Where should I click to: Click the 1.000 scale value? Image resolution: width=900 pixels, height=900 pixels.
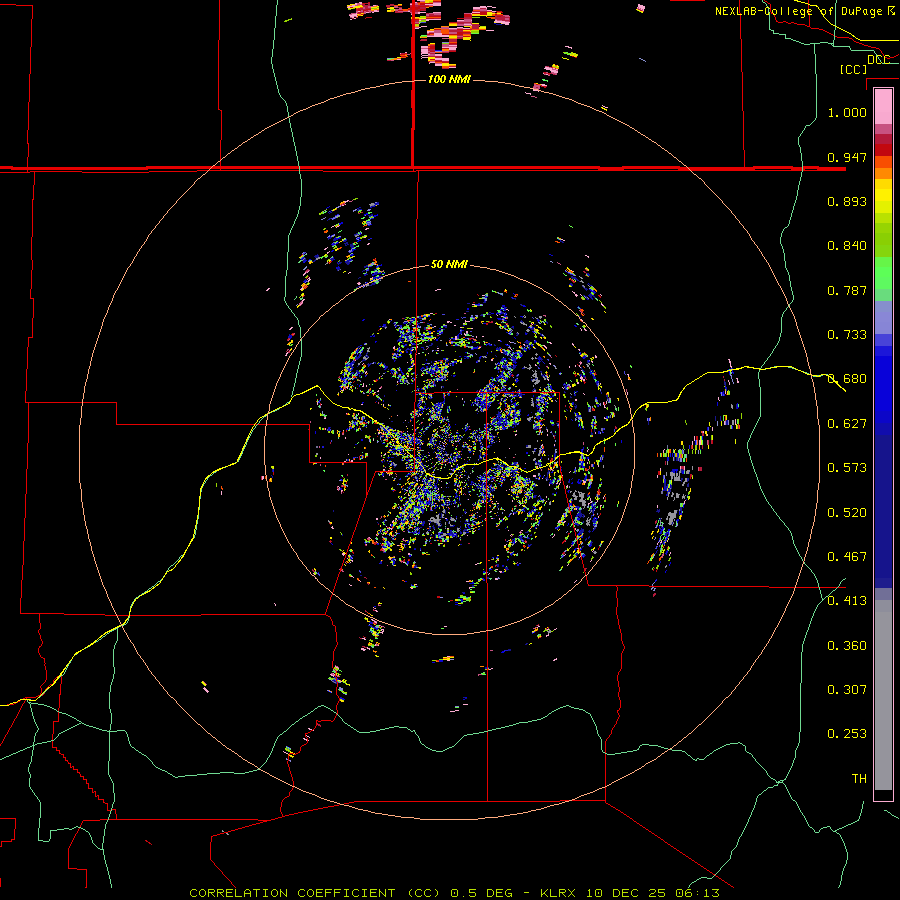pyautogui.click(x=847, y=112)
